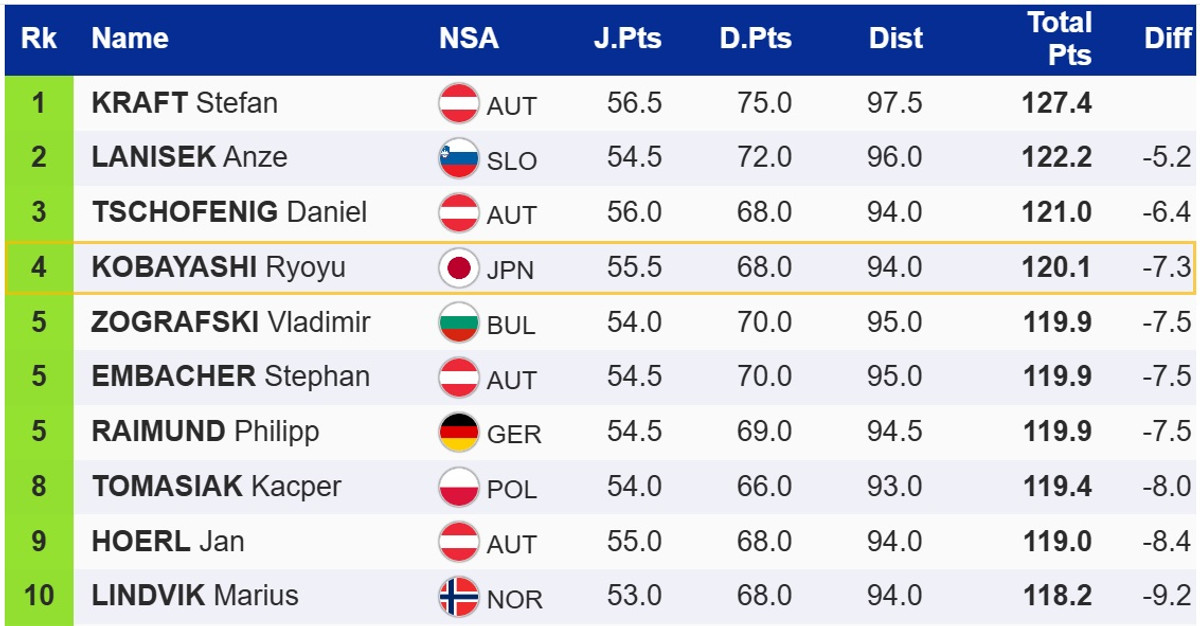
Task: Click the Polish flag icon for Tomasiak
Action: pyautogui.click(x=459, y=487)
